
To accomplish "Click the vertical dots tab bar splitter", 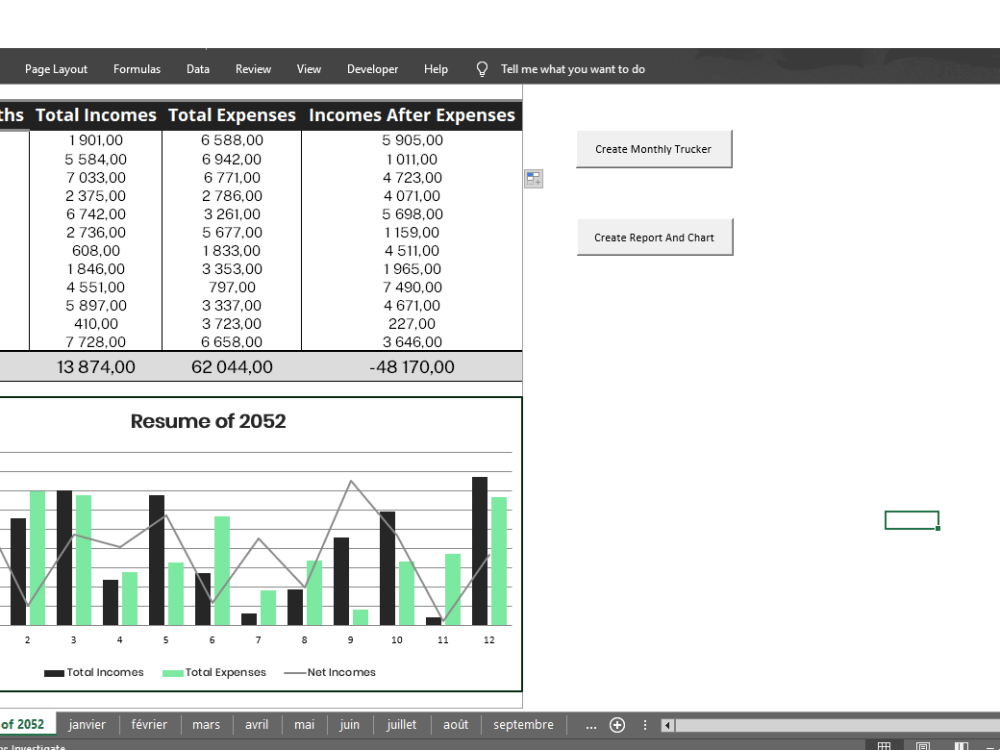I will (645, 725).
